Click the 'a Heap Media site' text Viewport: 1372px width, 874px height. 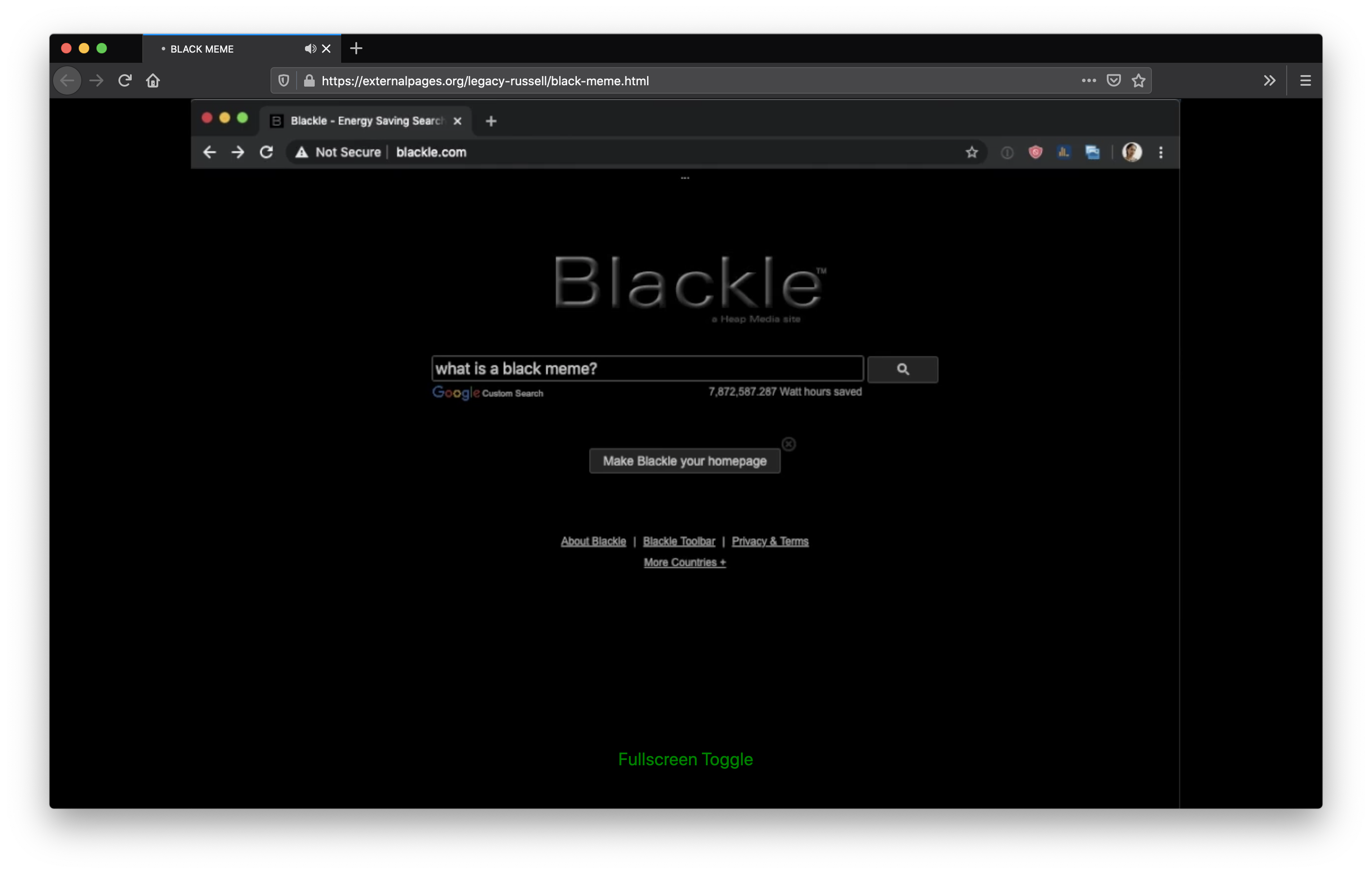click(756, 319)
